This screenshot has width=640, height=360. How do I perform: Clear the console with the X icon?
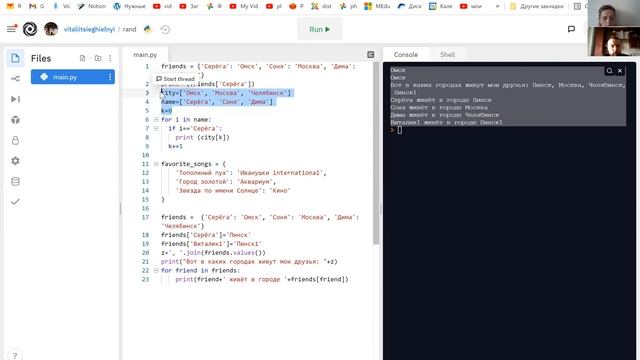coord(620,71)
